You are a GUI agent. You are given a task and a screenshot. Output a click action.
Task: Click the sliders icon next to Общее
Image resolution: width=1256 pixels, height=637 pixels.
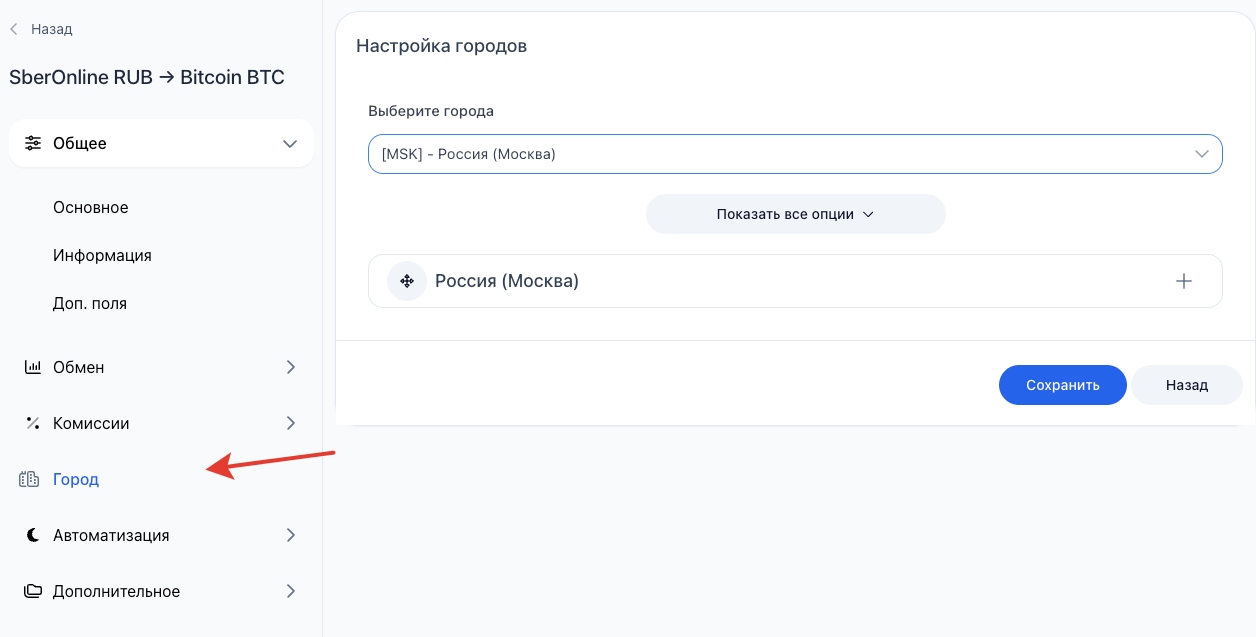(x=33, y=143)
